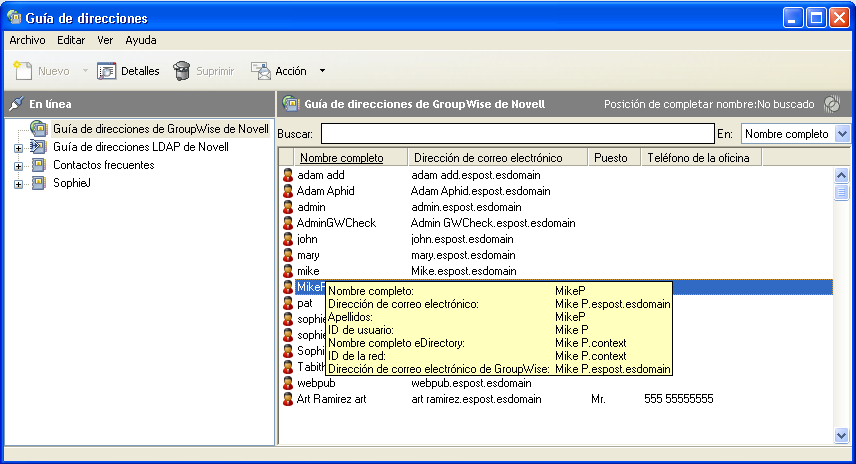Click the Nuevo toolbar icon
The image size is (856, 464).
[23, 71]
